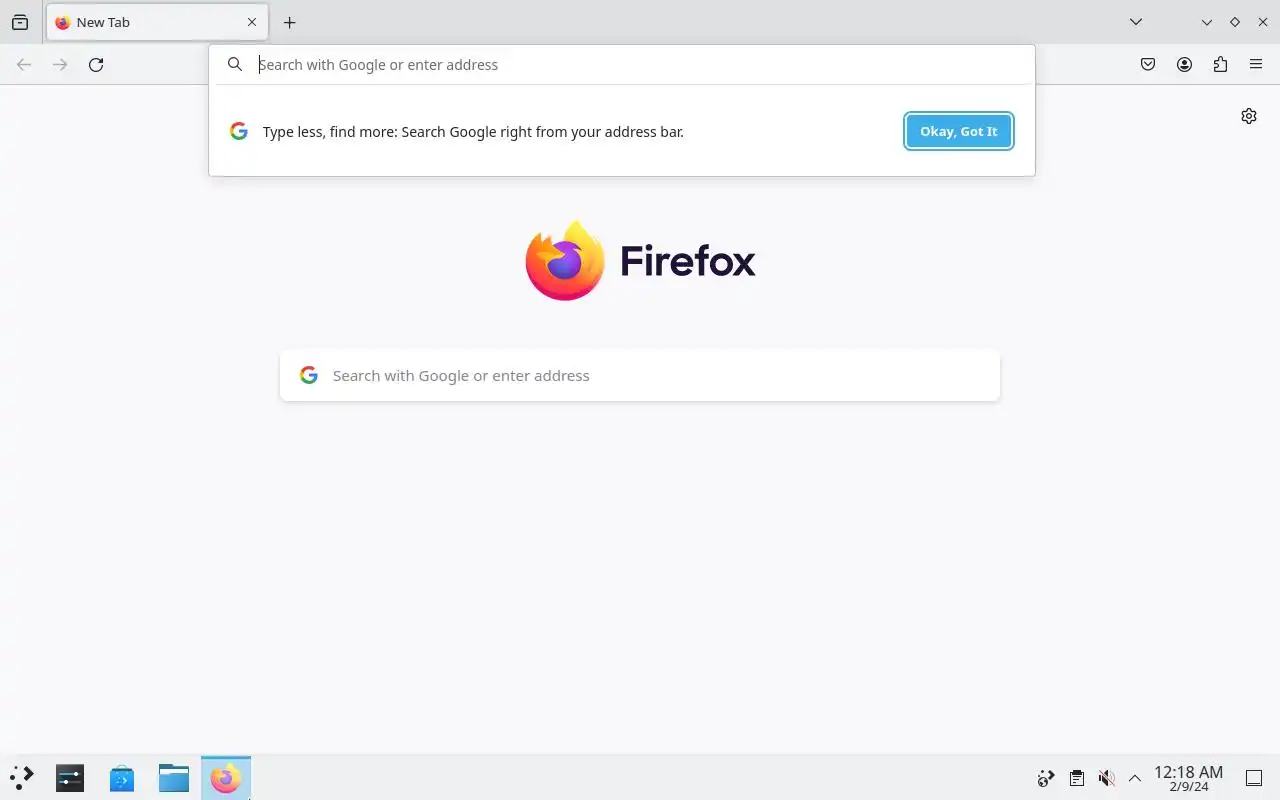Click the magnifier icon in address bar
This screenshot has width=1280, height=800.
click(235, 64)
